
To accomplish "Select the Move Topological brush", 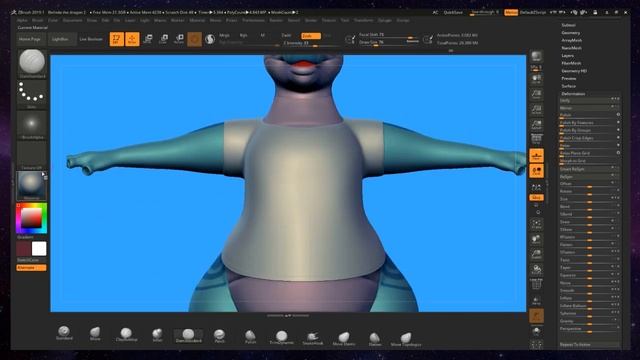I will tap(406, 339).
